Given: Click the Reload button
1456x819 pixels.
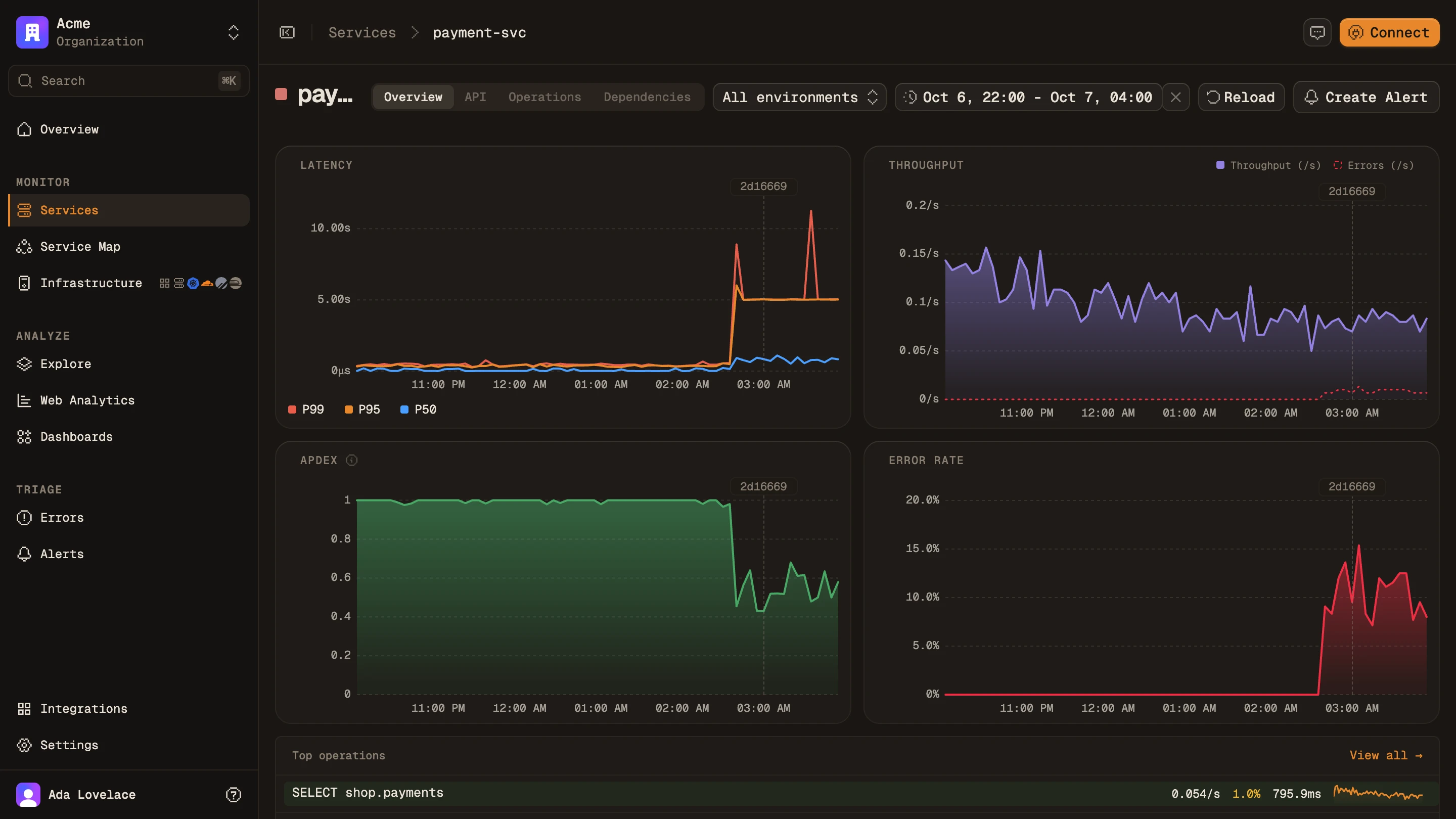Looking at the screenshot, I should [x=1241, y=97].
